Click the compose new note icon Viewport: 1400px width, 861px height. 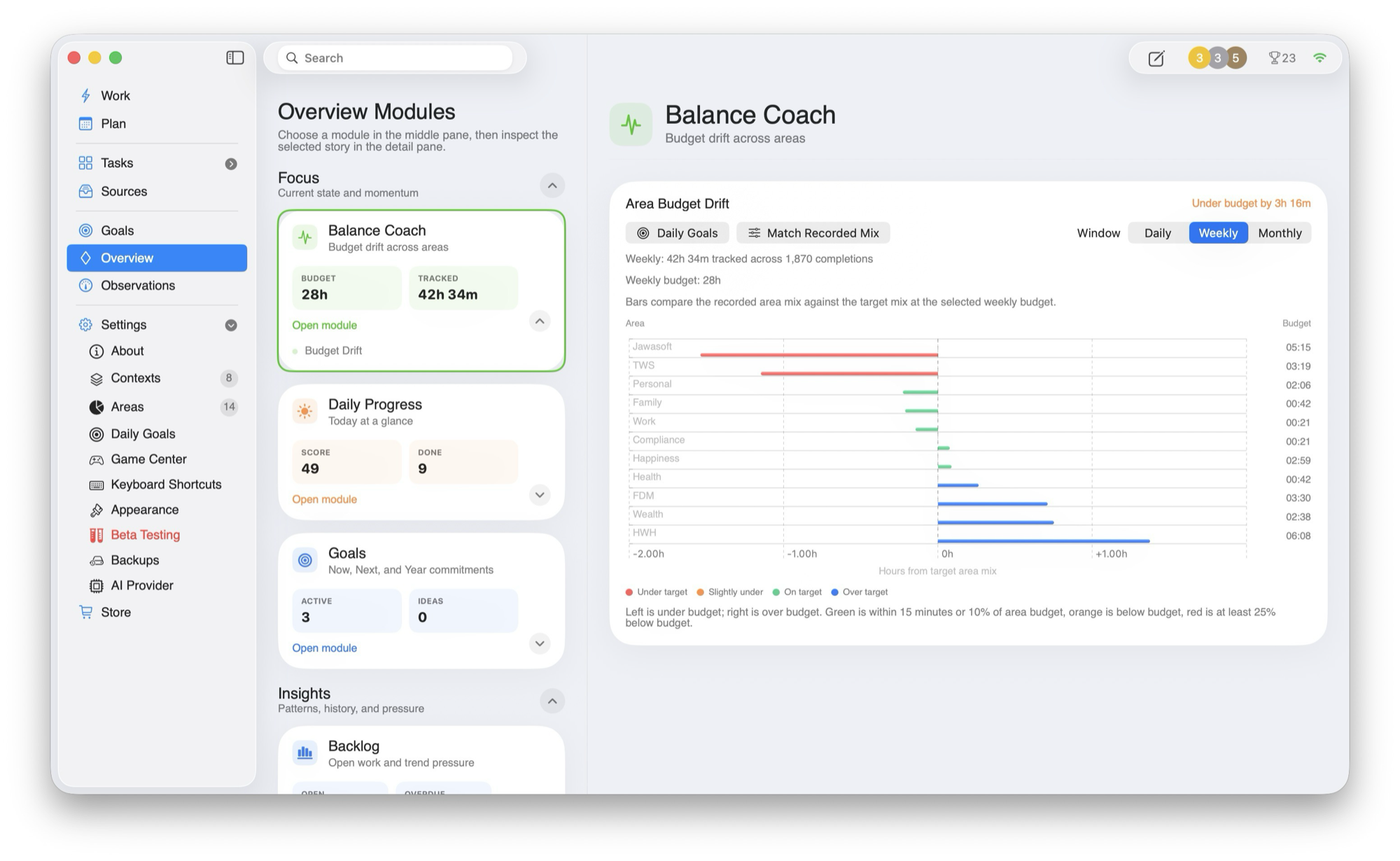(x=1156, y=58)
